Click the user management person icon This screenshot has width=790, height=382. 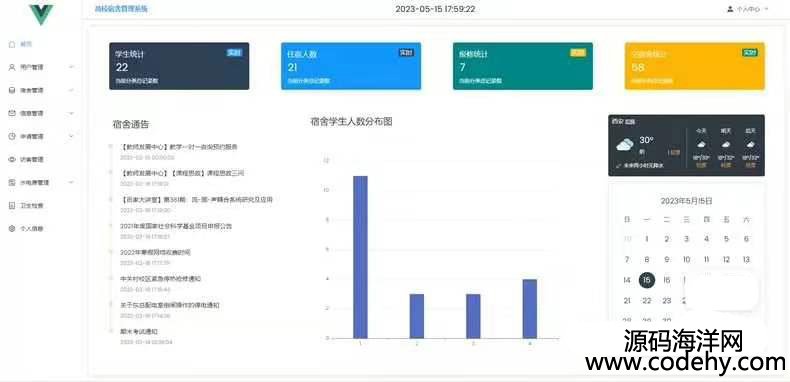(x=12, y=67)
